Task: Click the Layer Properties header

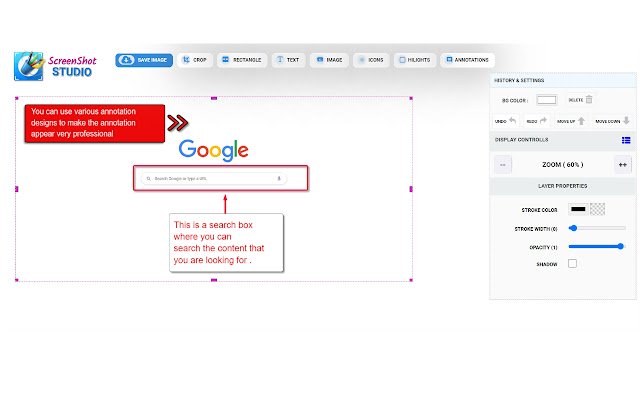Action: point(563,186)
